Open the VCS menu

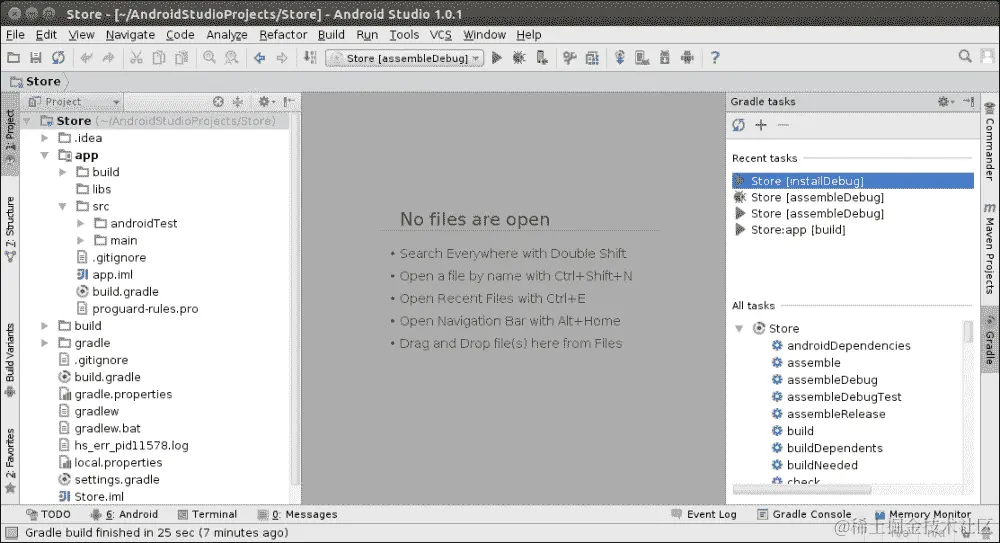point(440,34)
